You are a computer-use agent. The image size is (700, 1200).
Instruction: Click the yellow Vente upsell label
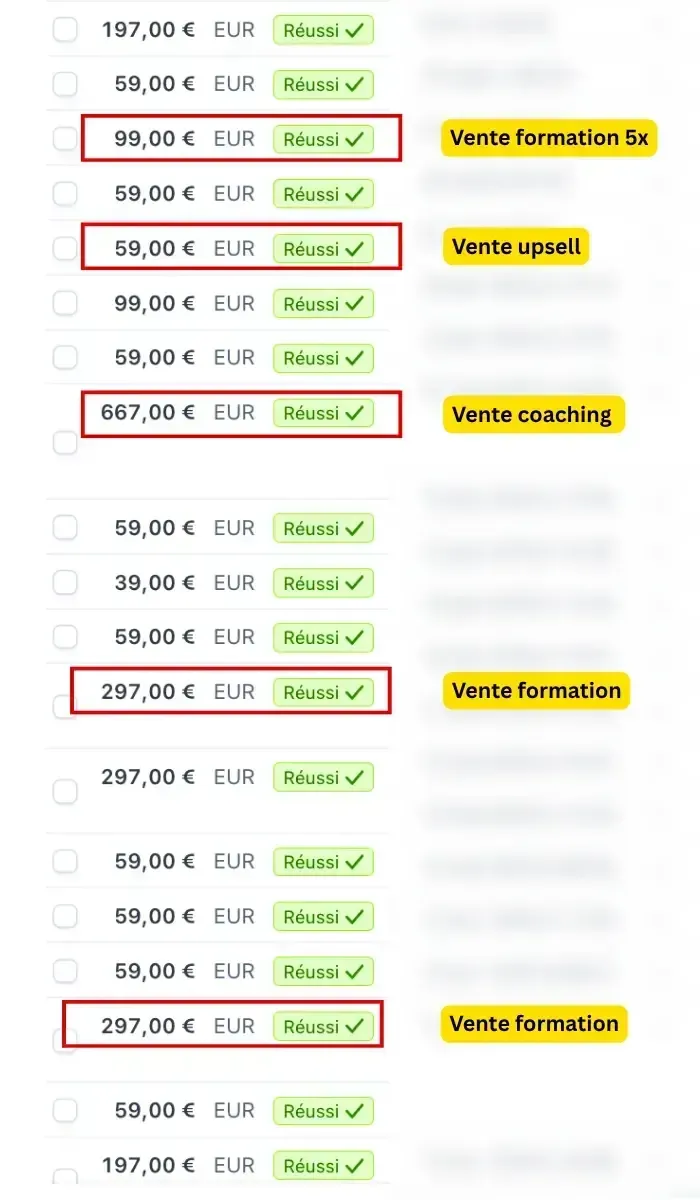[x=516, y=247]
